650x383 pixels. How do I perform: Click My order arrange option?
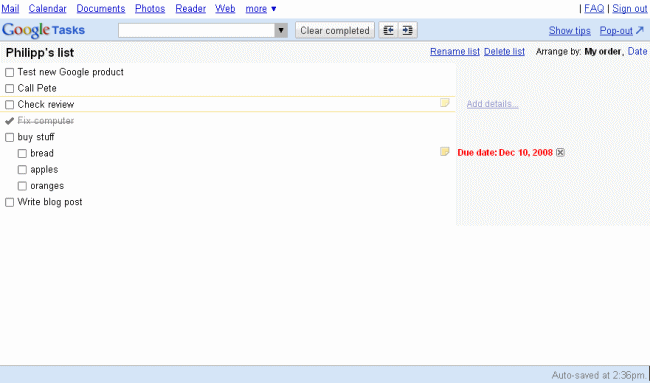[602, 52]
